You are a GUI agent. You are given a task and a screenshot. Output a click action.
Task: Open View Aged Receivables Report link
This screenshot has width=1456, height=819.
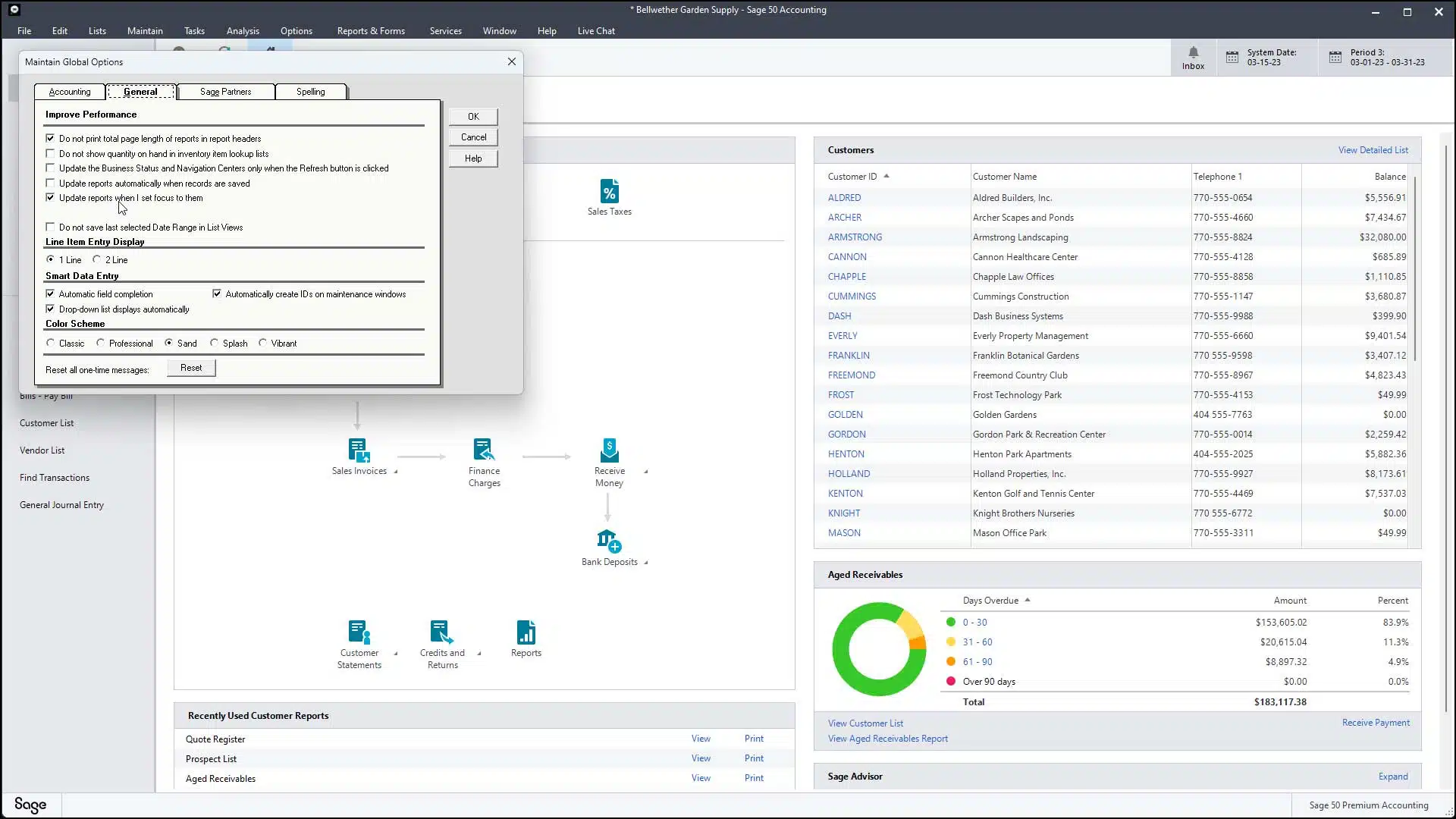coord(887,739)
